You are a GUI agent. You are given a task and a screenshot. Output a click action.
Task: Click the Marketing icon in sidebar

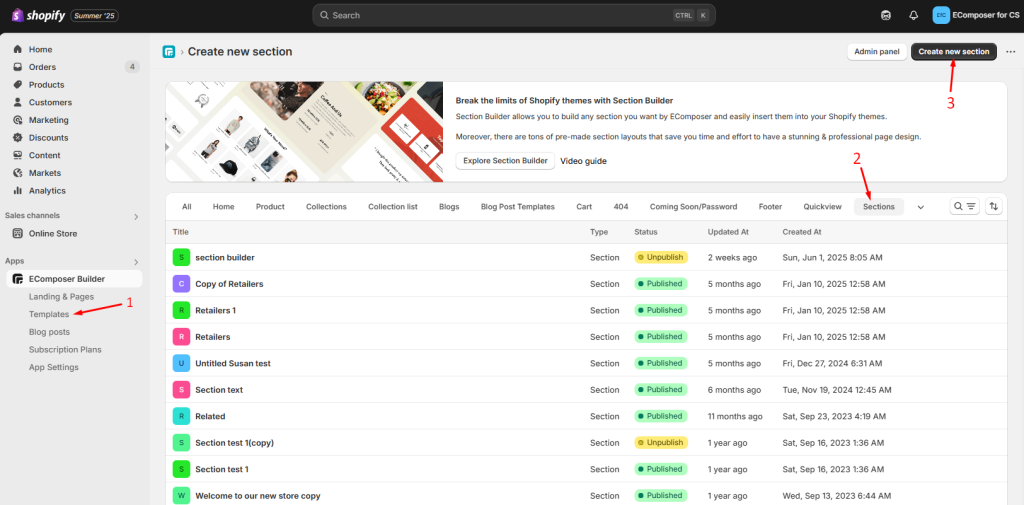click(x=18, y=120)
